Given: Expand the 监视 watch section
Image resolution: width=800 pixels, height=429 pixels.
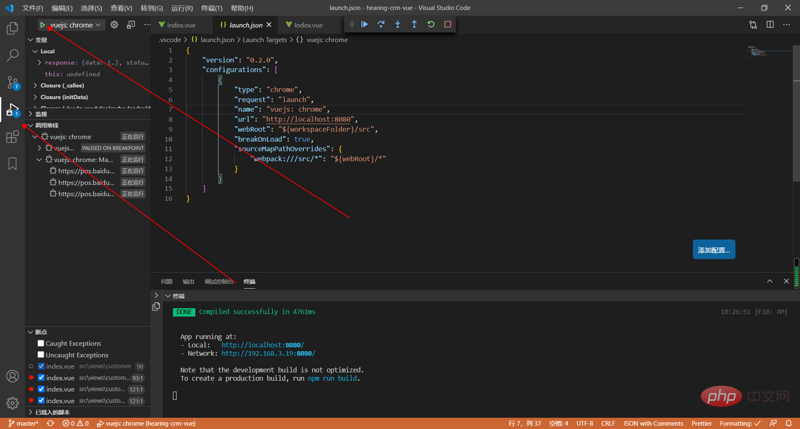Looking at the screenshot, I should point(31,114).
